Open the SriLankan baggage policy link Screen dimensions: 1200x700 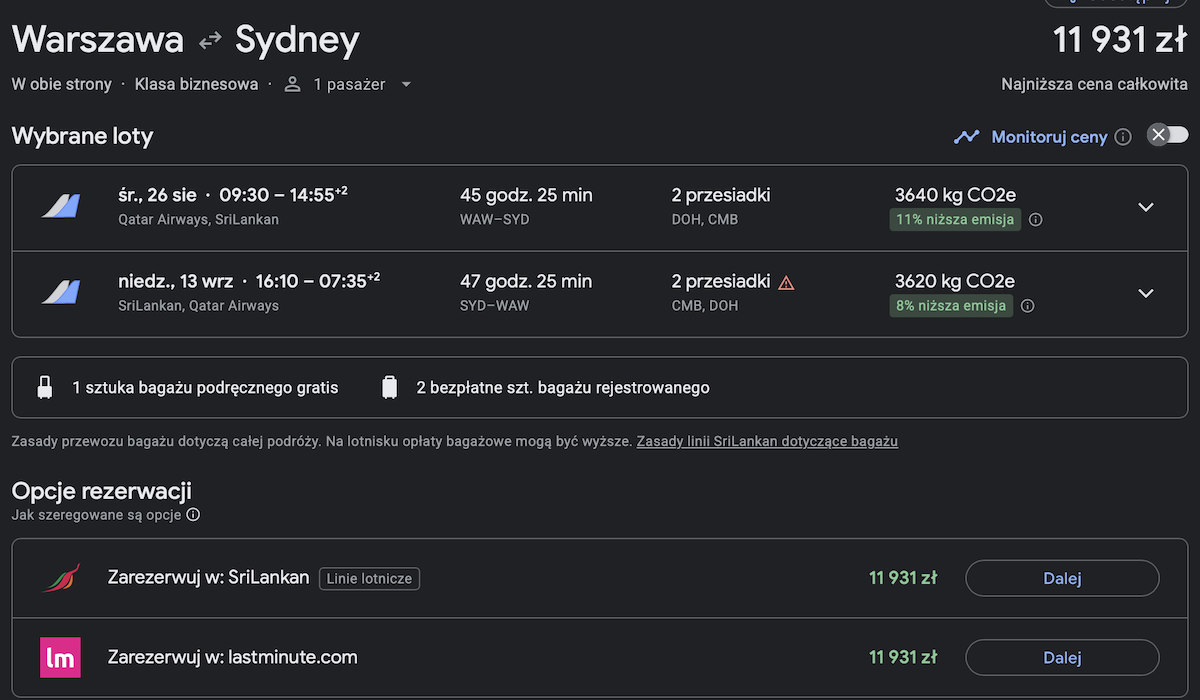(767, 441)
